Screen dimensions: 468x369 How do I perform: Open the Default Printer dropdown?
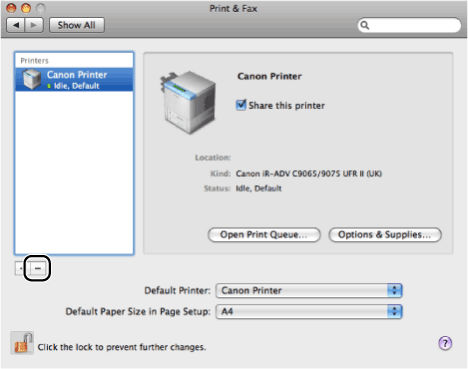click(x=309, y=291)
